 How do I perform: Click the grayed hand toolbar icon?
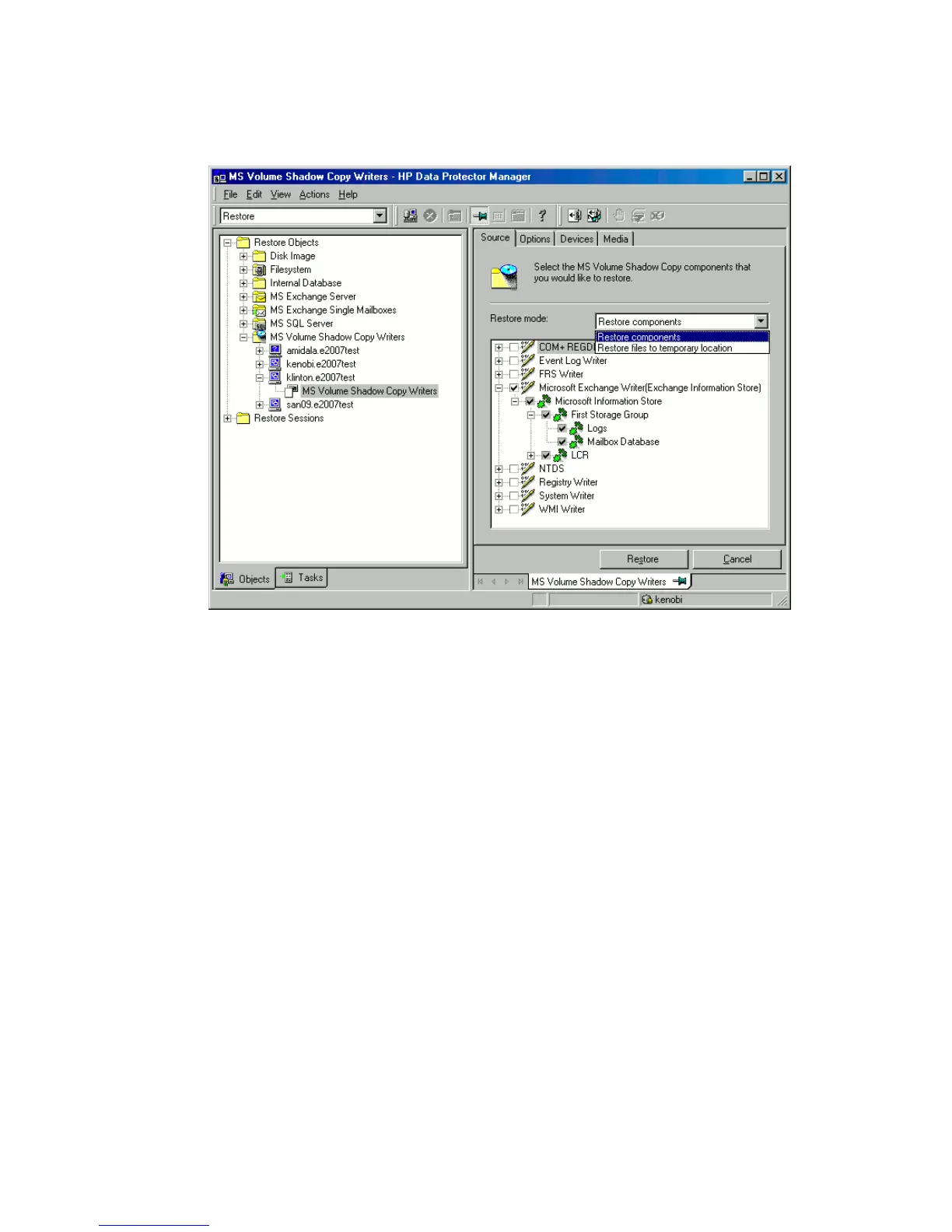(x=619, y=216)
